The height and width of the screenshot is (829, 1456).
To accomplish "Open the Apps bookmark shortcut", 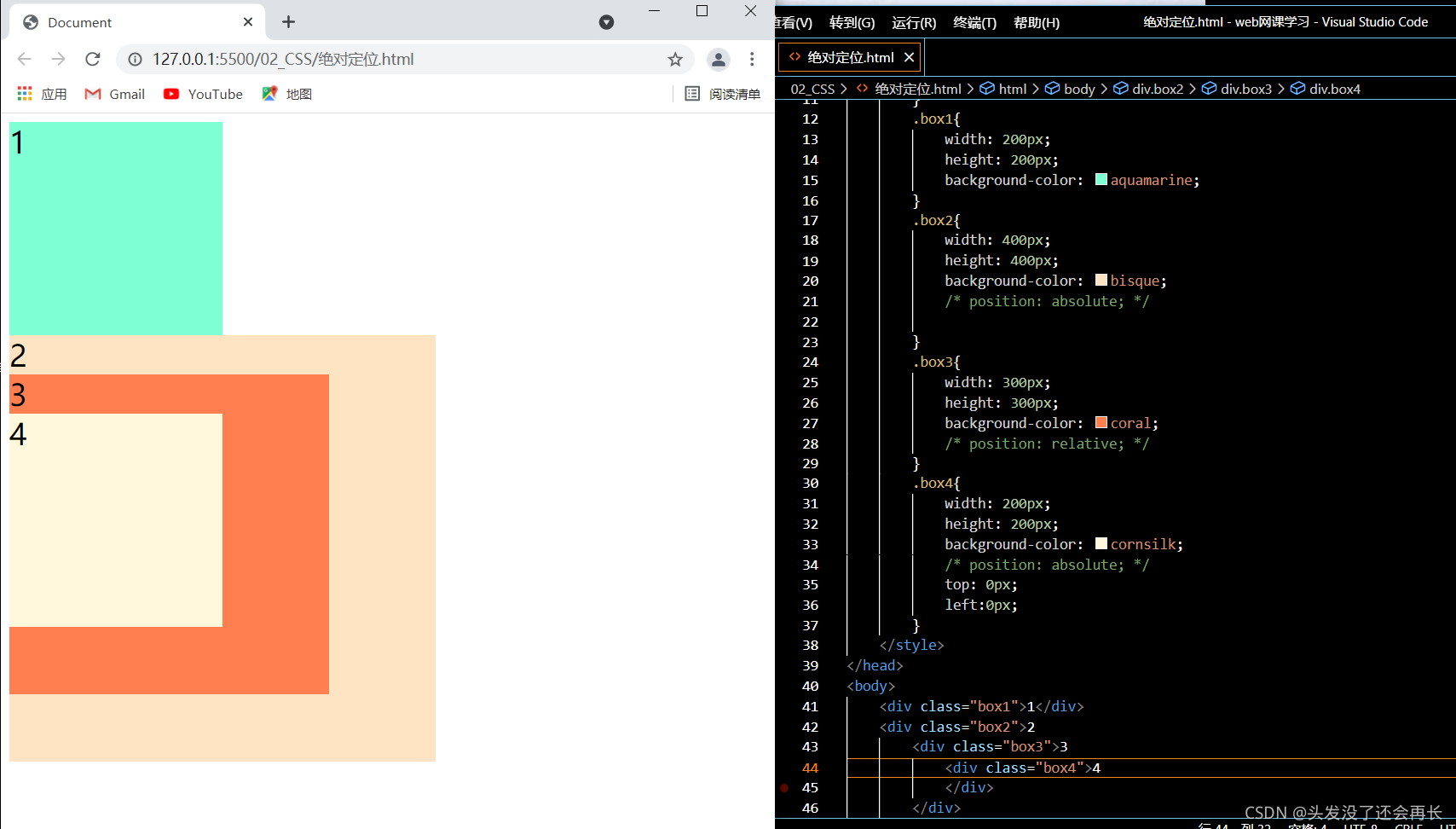I will pos(42,94).
